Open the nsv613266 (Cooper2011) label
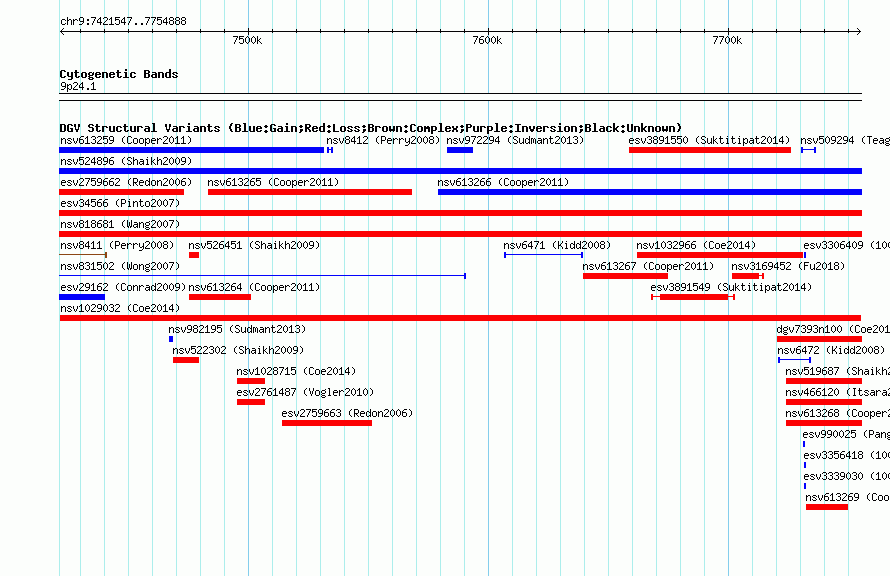 coord(503,182)
